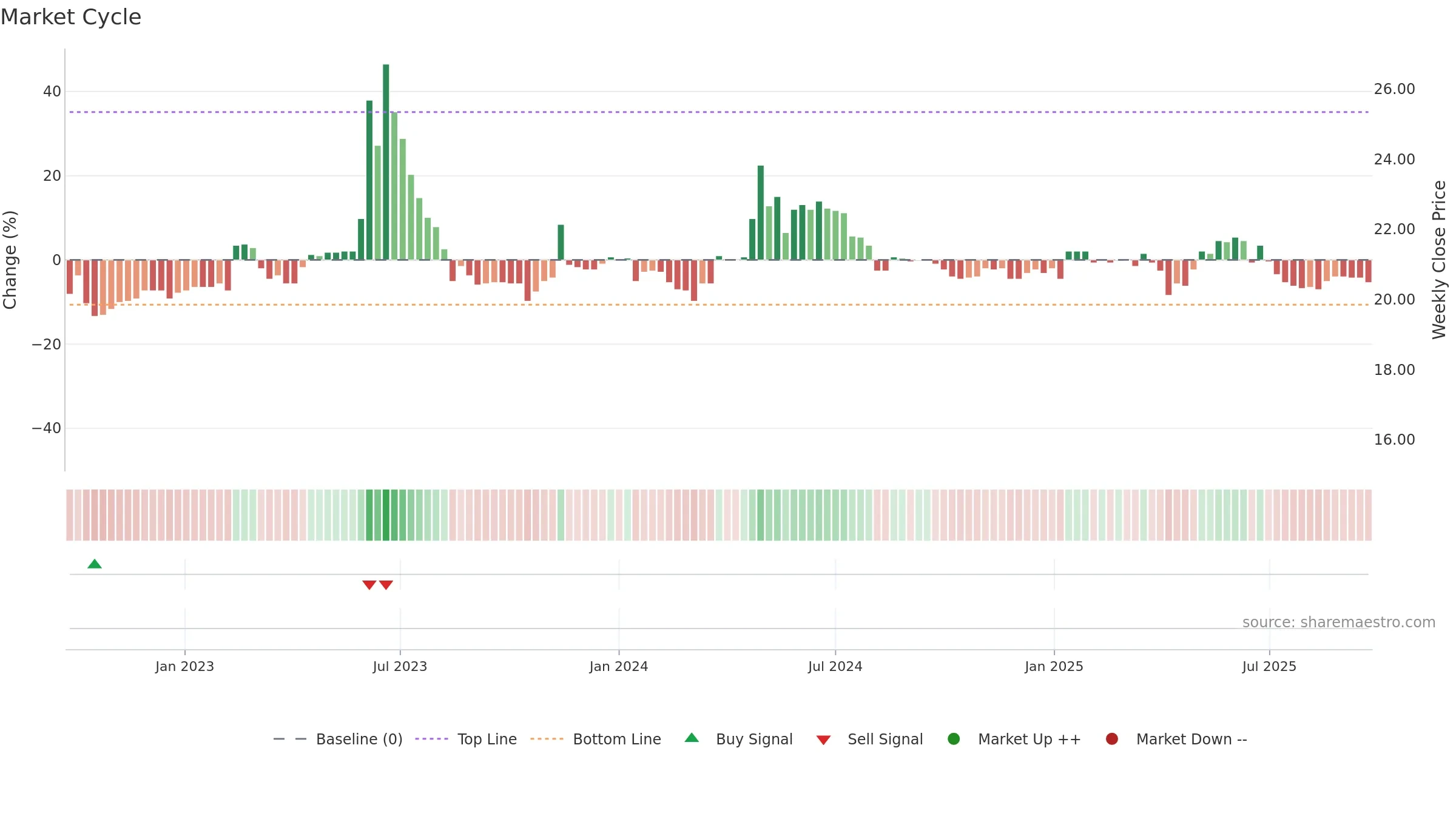Click the Jul 2025 axis label
The image size is (1456, 819).
pos(1269,666)
